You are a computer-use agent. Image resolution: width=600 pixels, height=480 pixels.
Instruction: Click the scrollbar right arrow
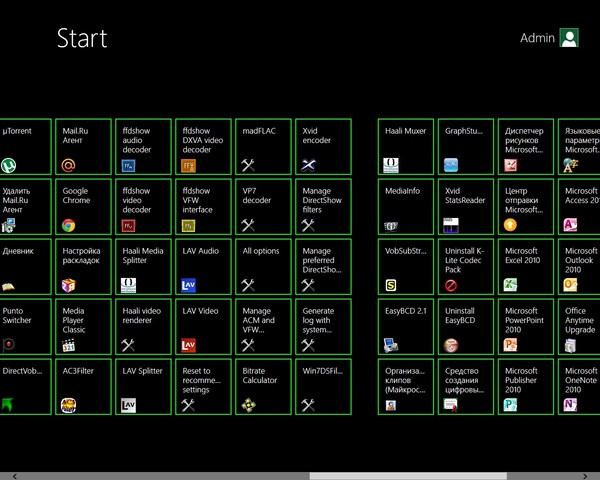(x=584, y=476)
